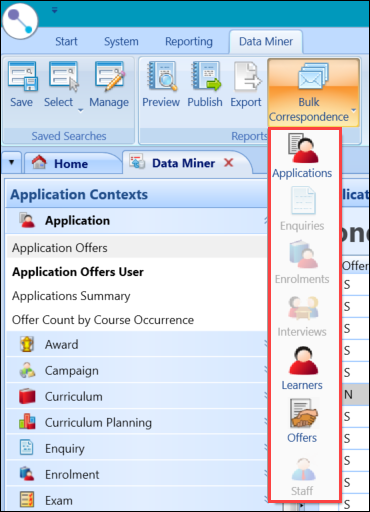The width and height of the screenshot is (370, 512).
Task: Open the Reporting ribbon tab
Action: [x=189, y=41]
